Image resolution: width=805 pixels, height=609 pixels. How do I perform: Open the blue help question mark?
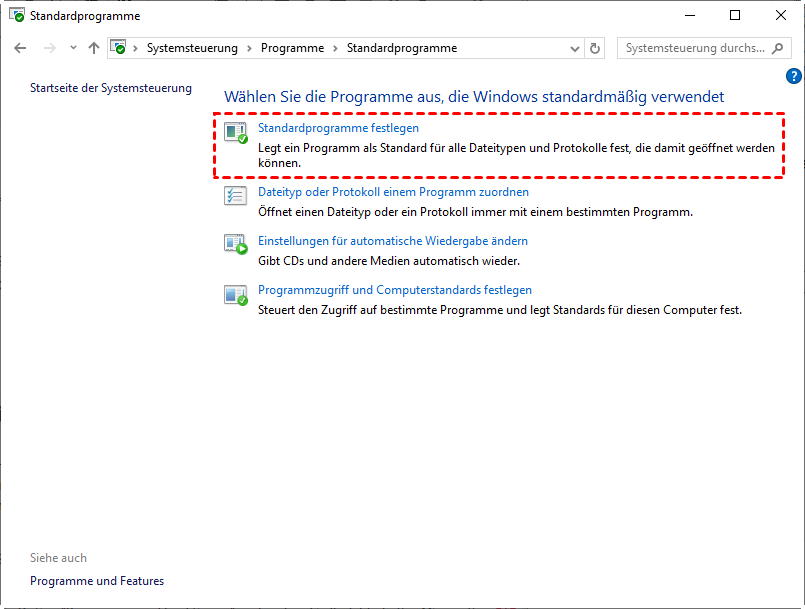click(793, 76)
